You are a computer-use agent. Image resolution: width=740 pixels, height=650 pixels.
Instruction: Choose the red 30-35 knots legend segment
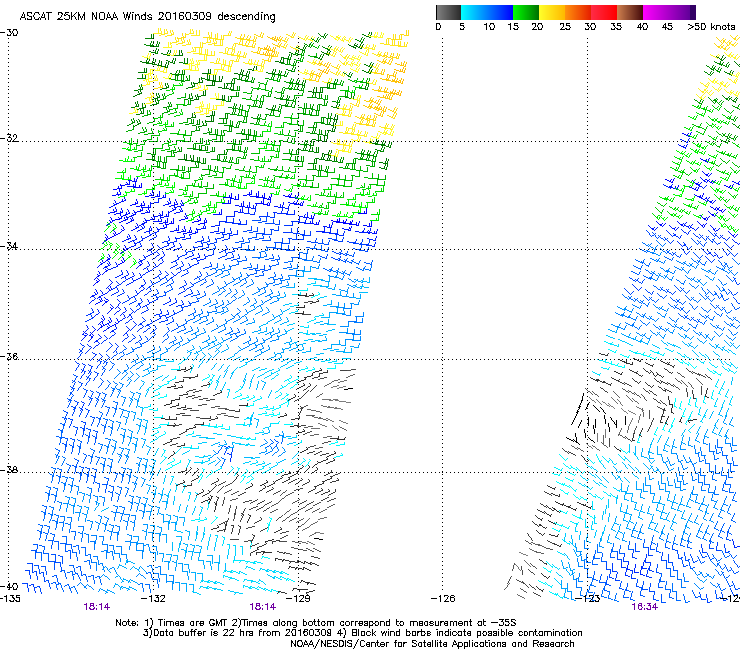(x=604, y=12)
